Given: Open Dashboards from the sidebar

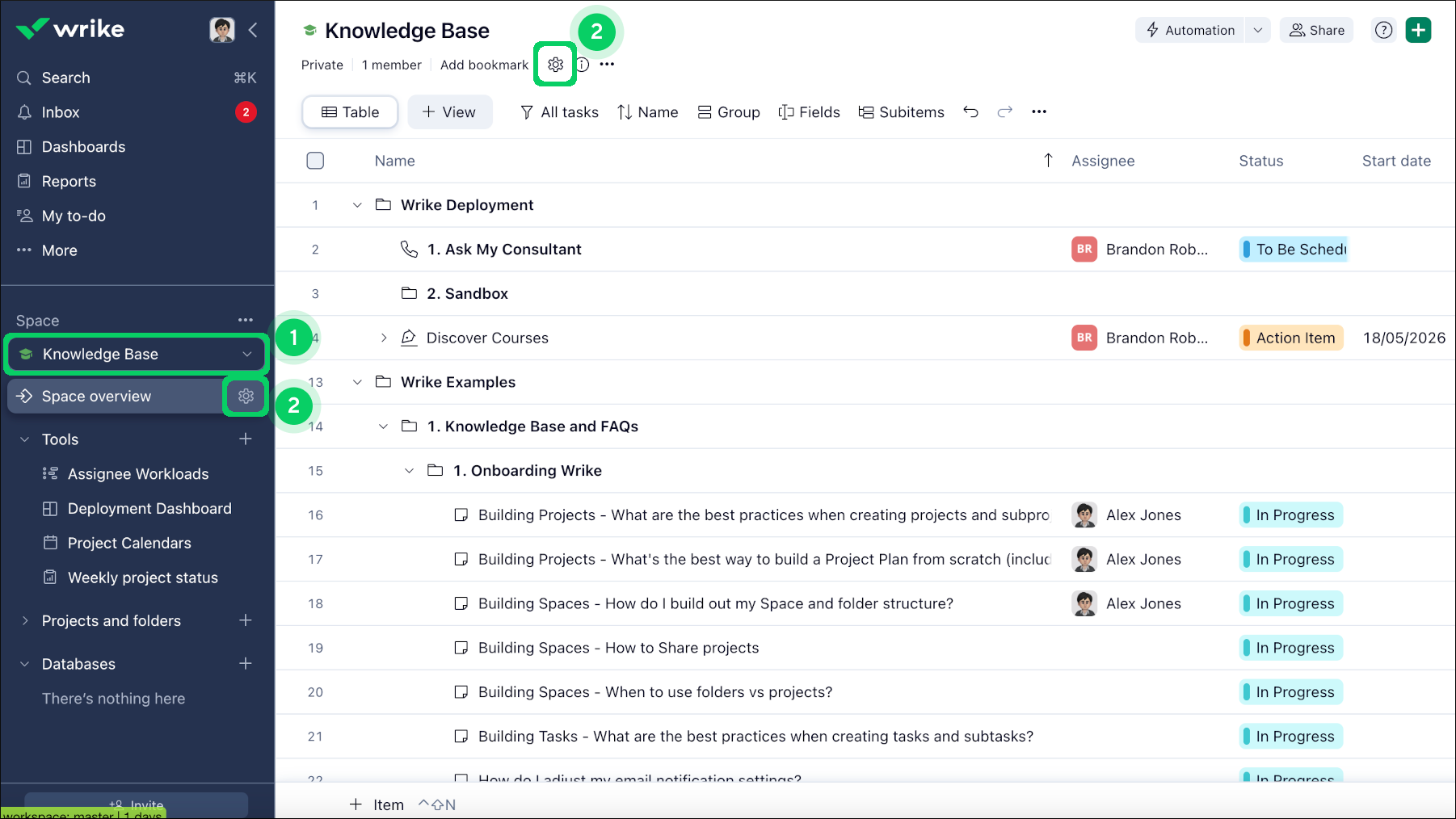Looking at the screenshot, I should coord(83,146).
